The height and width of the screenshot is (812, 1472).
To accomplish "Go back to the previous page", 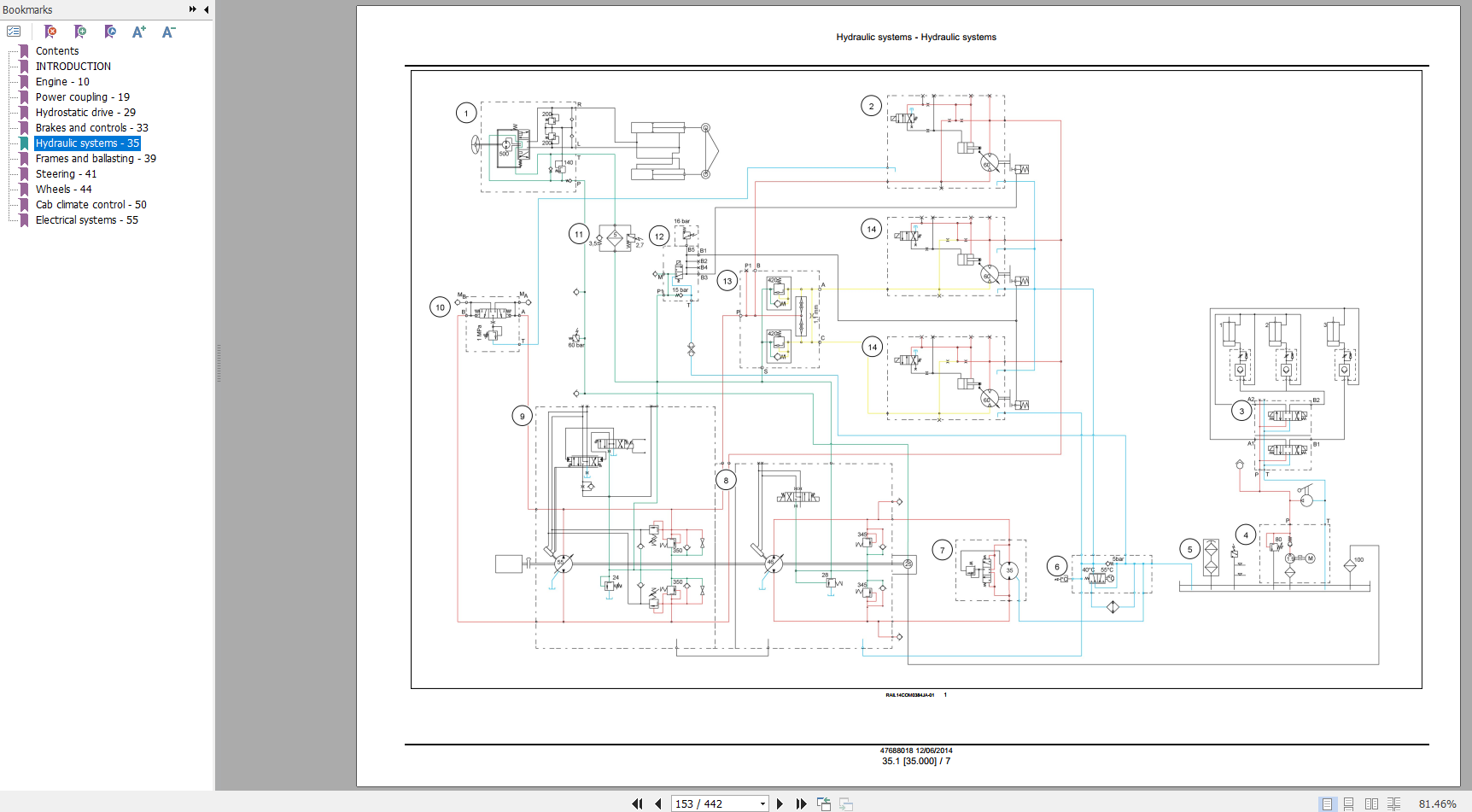I will point(658,803).
